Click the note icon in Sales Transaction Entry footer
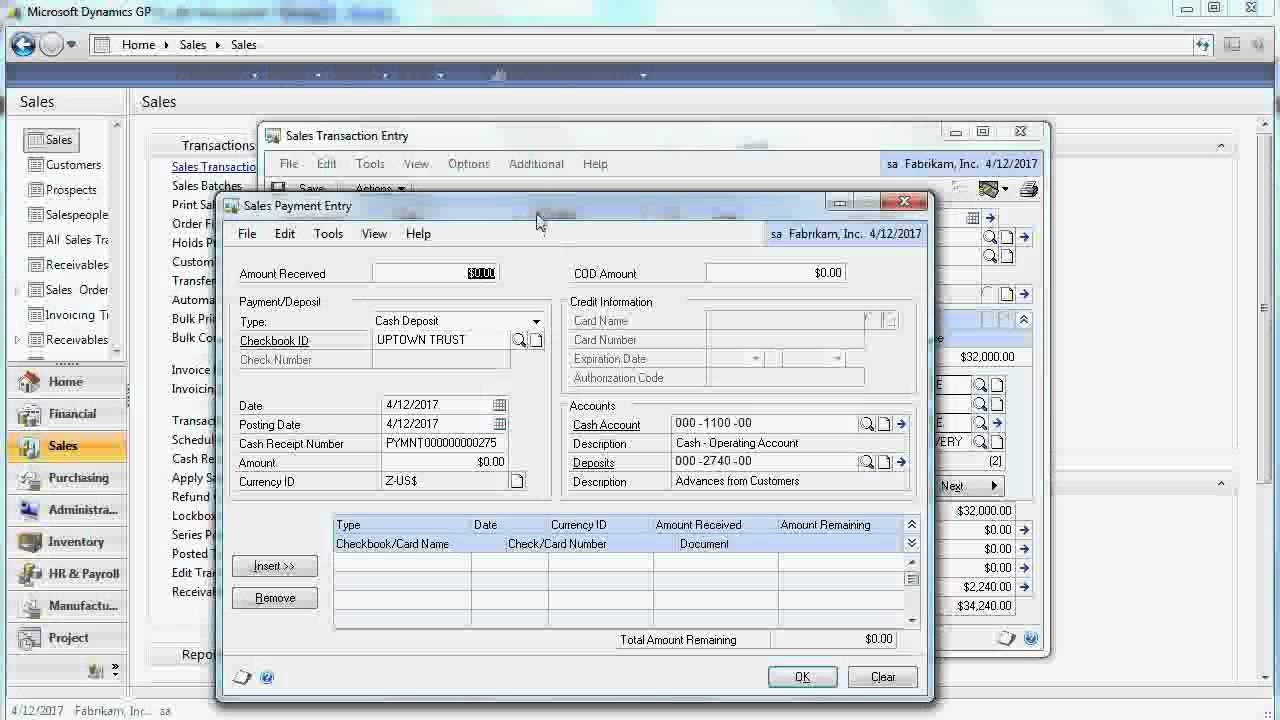This screenshot has width=1280, height=720. pyautogui.click(x=1007, y=638)
